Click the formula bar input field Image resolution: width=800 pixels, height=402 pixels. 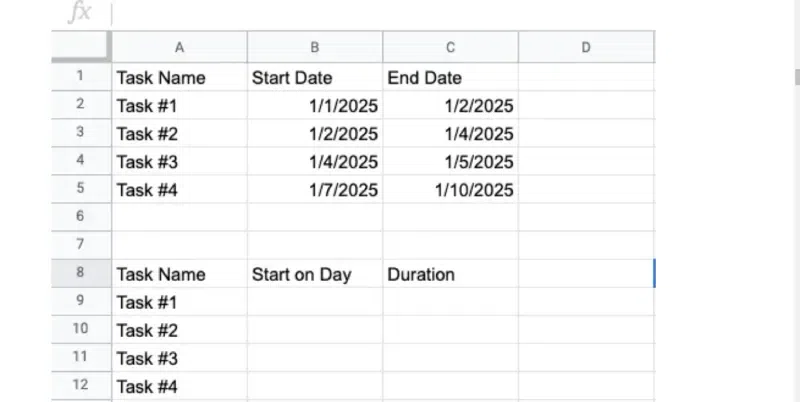coord(400,13)
